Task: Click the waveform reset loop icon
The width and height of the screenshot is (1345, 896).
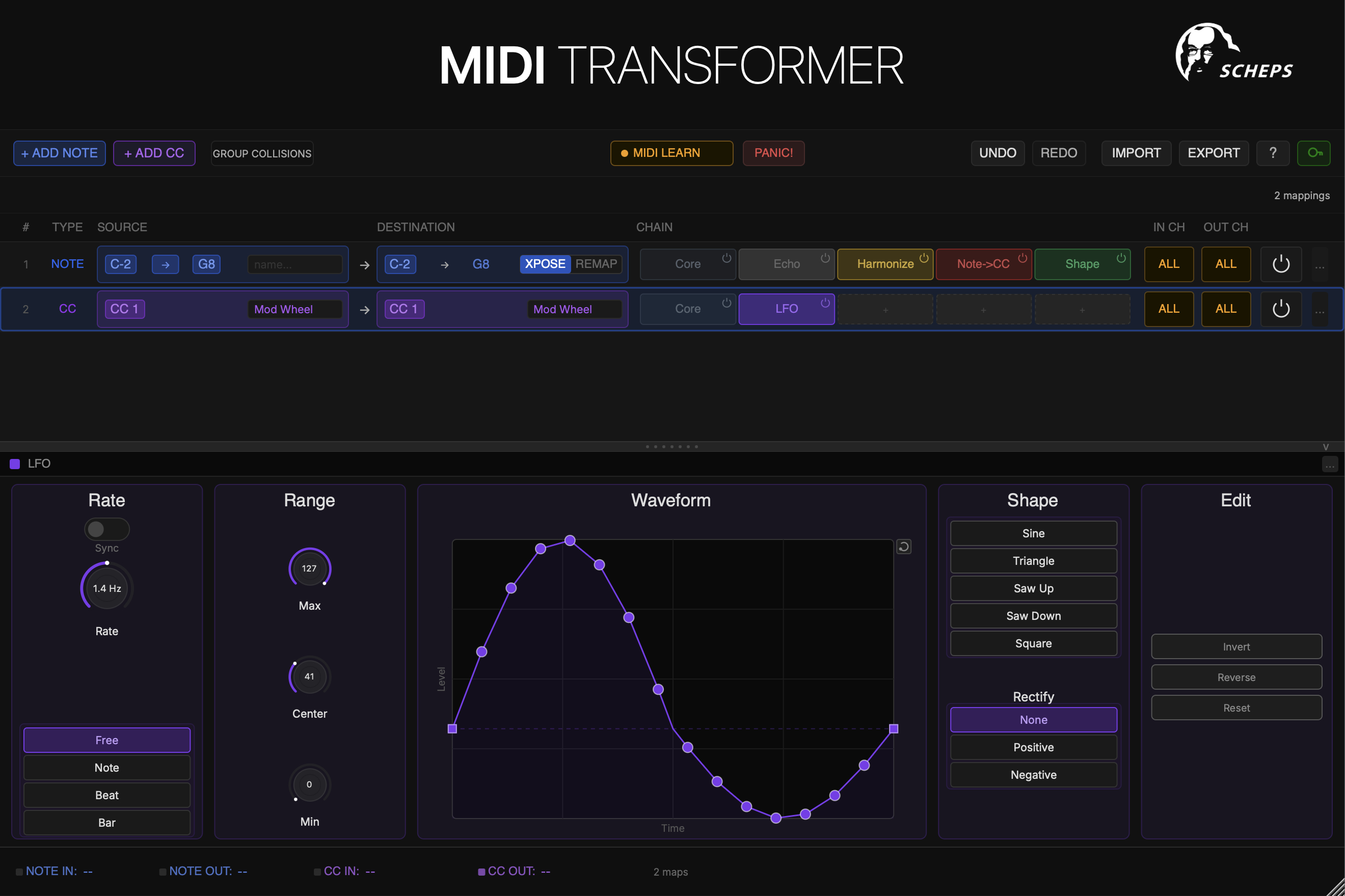Action: click(x=903, y=547)
